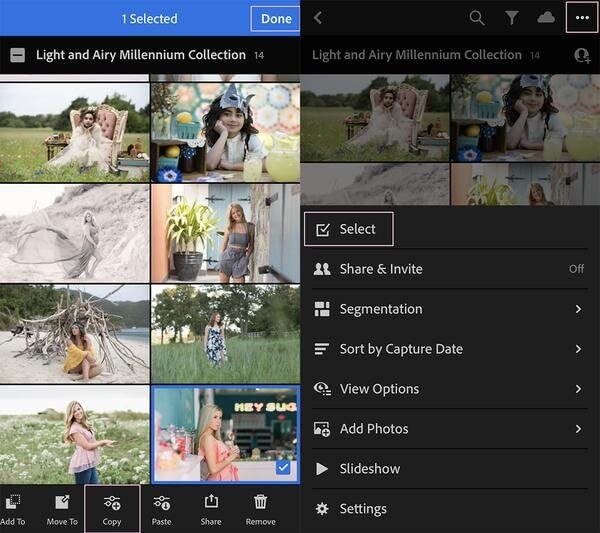Select photo of girl beside potted plant
600x533 pixels.
(225, 233)
